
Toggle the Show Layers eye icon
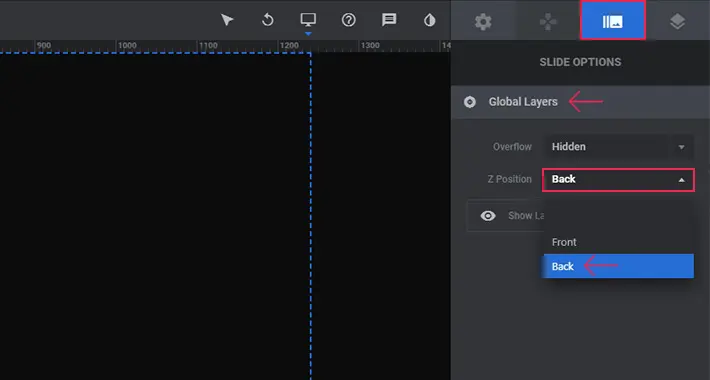coord(488,216)
